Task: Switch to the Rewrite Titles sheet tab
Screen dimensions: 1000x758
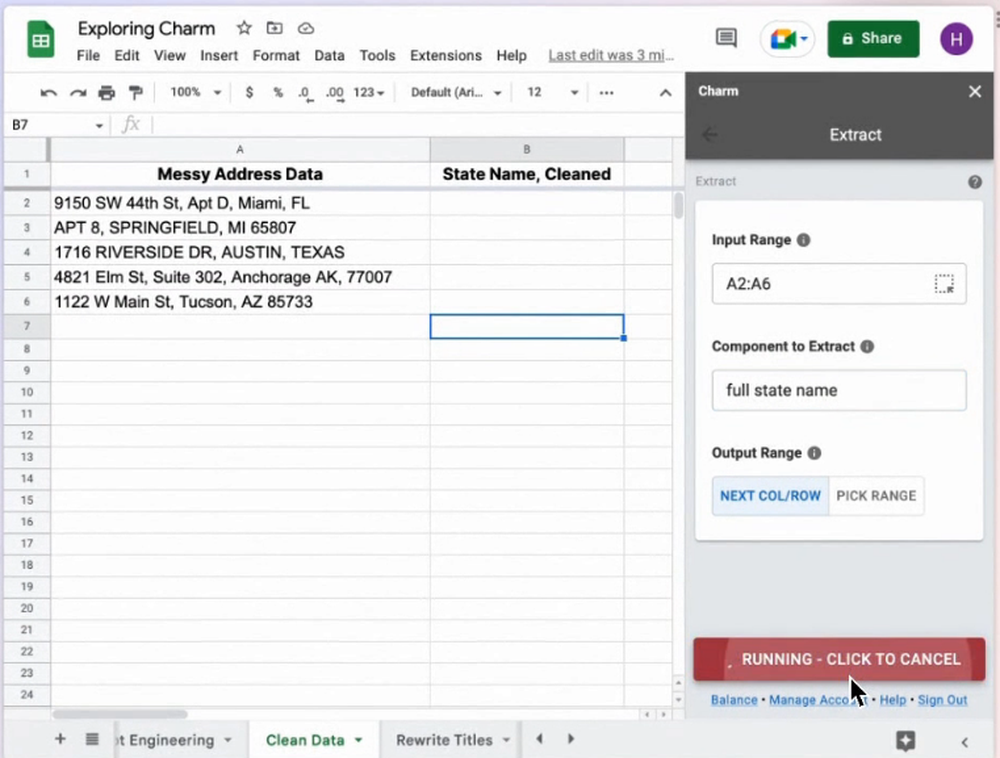Action: [x=444, y=740]
